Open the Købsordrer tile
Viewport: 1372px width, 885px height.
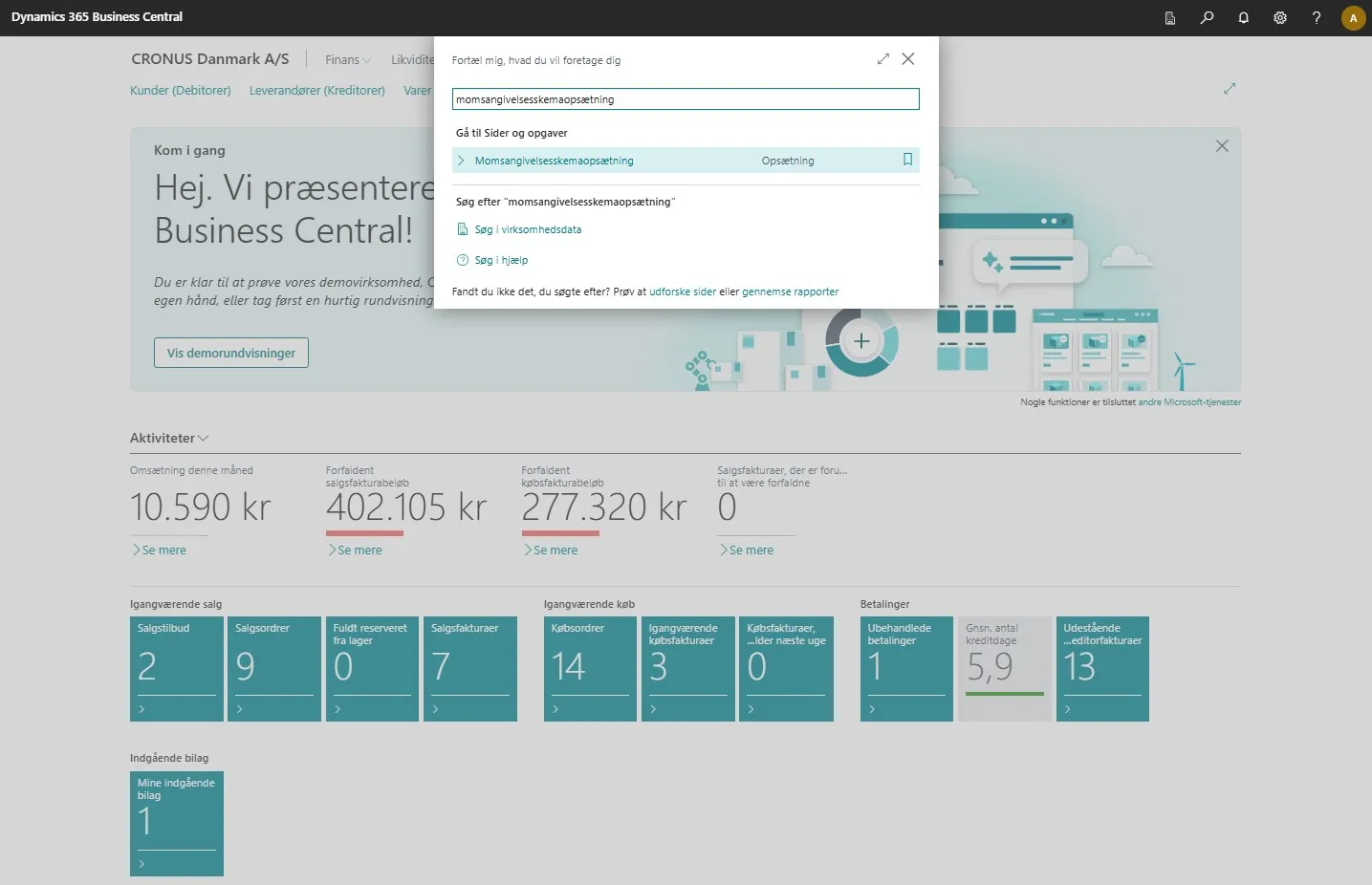(591, 669)
